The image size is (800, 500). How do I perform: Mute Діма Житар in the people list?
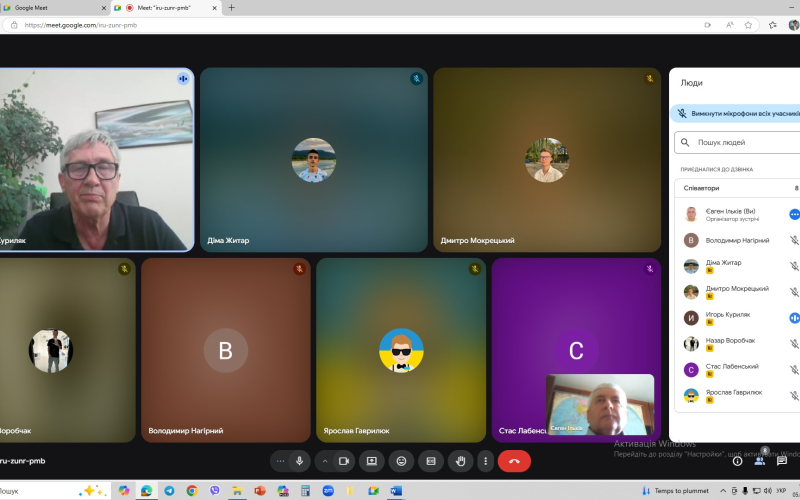(x=794, y=266)
